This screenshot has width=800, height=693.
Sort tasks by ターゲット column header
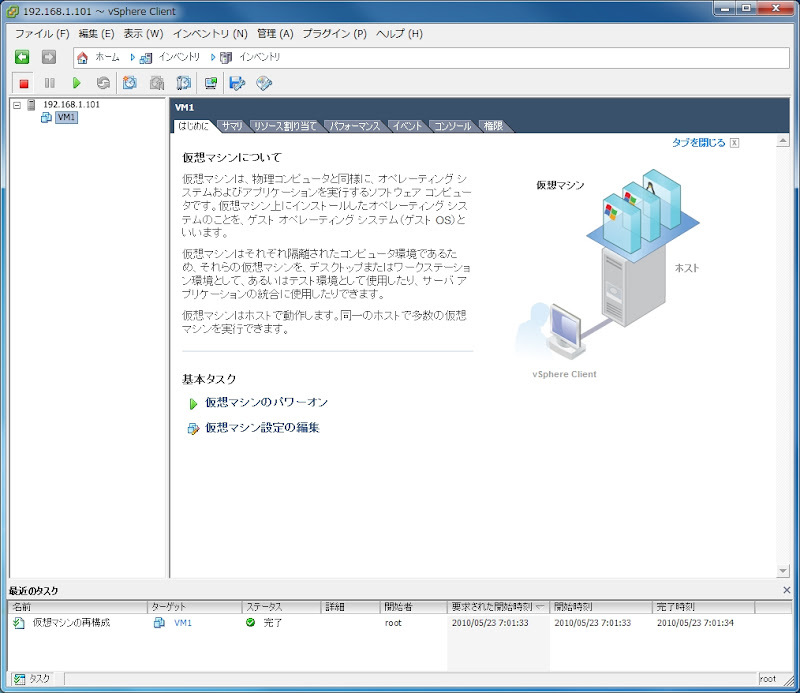tap(194, 607)
